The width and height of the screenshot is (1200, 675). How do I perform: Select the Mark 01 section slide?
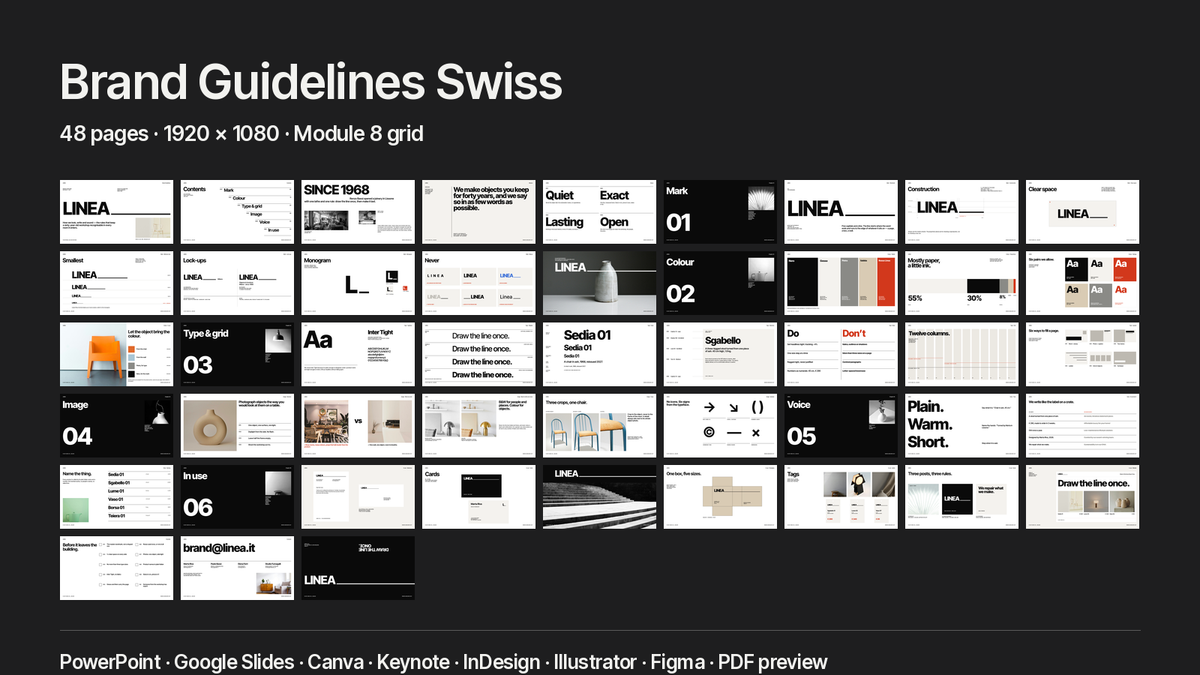[720, 212]
